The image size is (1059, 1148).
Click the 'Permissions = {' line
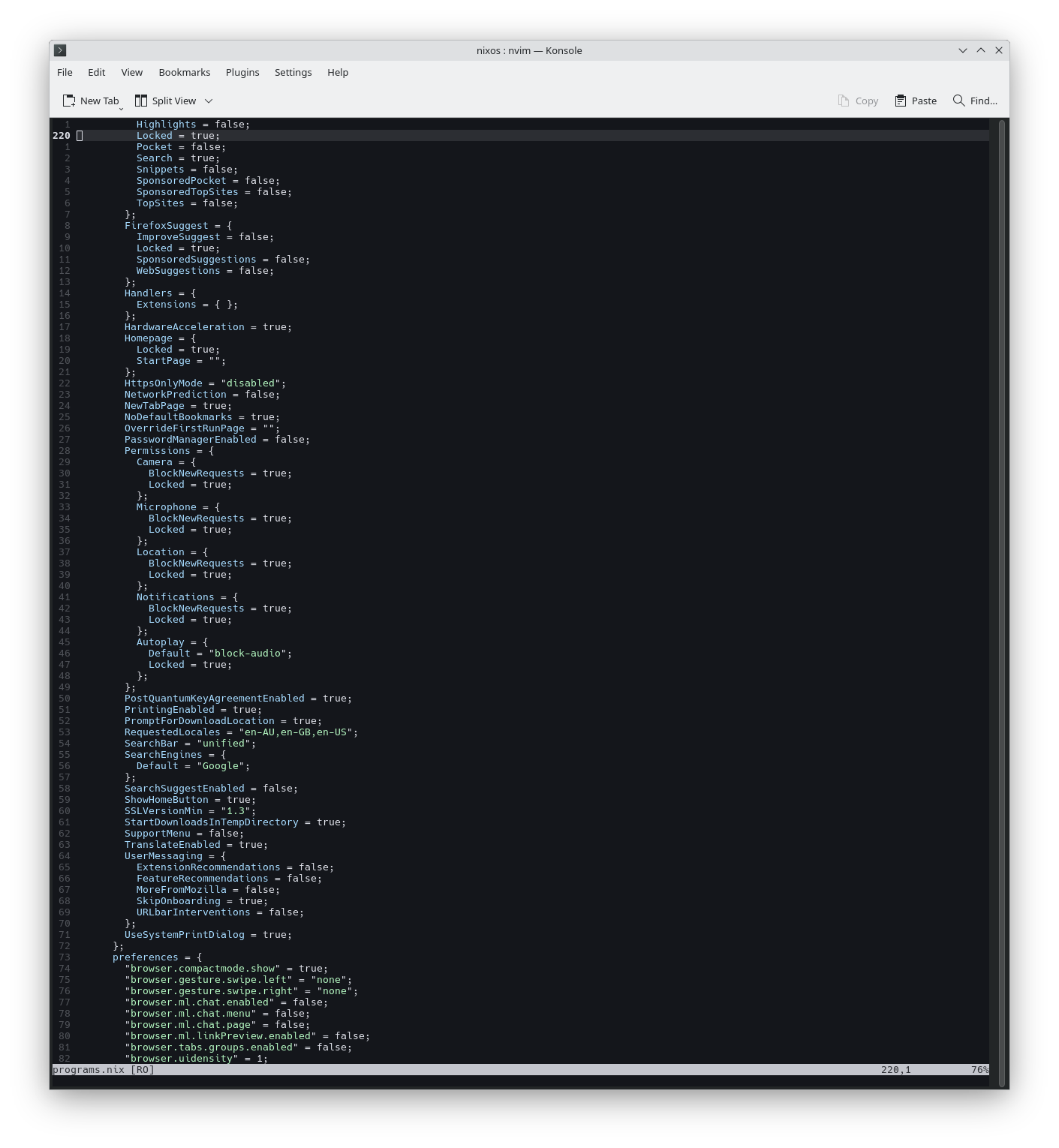169,451
